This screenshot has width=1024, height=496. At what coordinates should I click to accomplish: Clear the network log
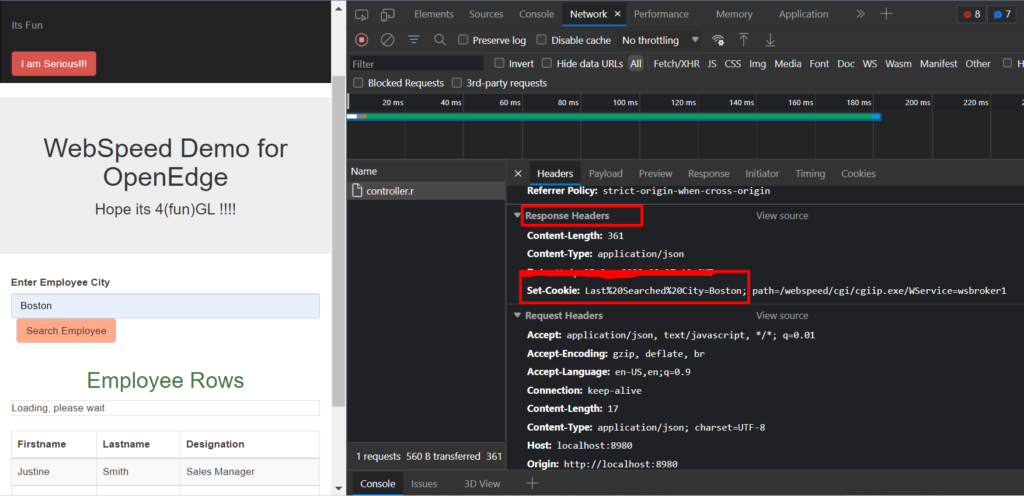tap(388, 40)
